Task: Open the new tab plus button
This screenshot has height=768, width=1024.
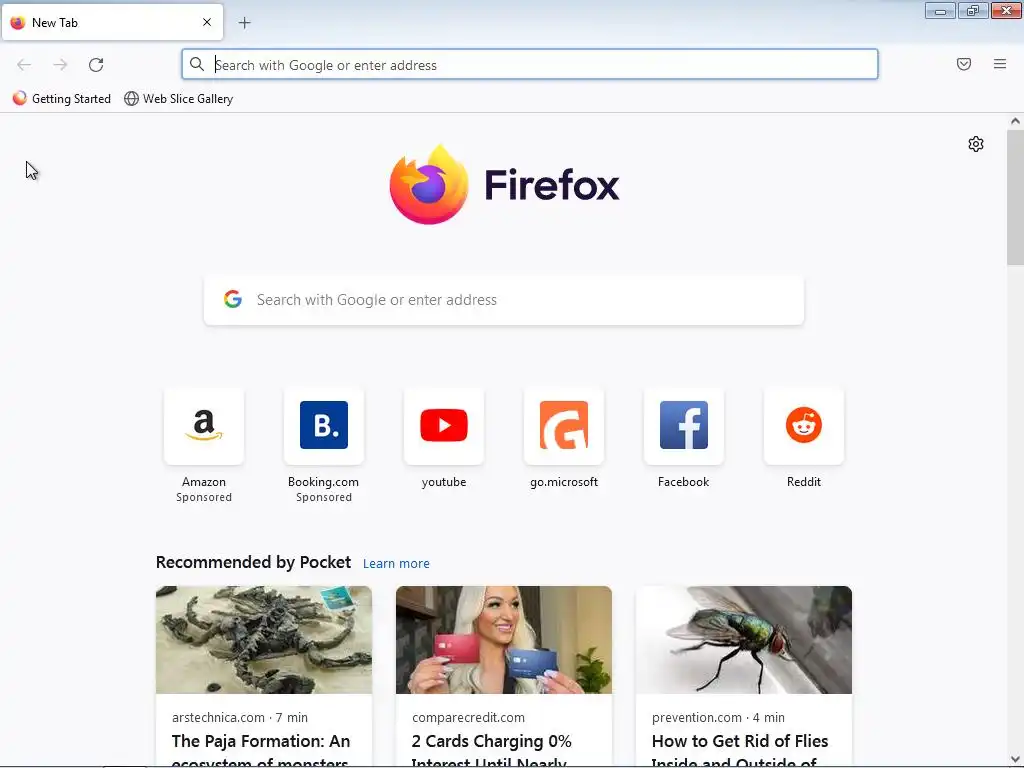Action: coord(244,23)
